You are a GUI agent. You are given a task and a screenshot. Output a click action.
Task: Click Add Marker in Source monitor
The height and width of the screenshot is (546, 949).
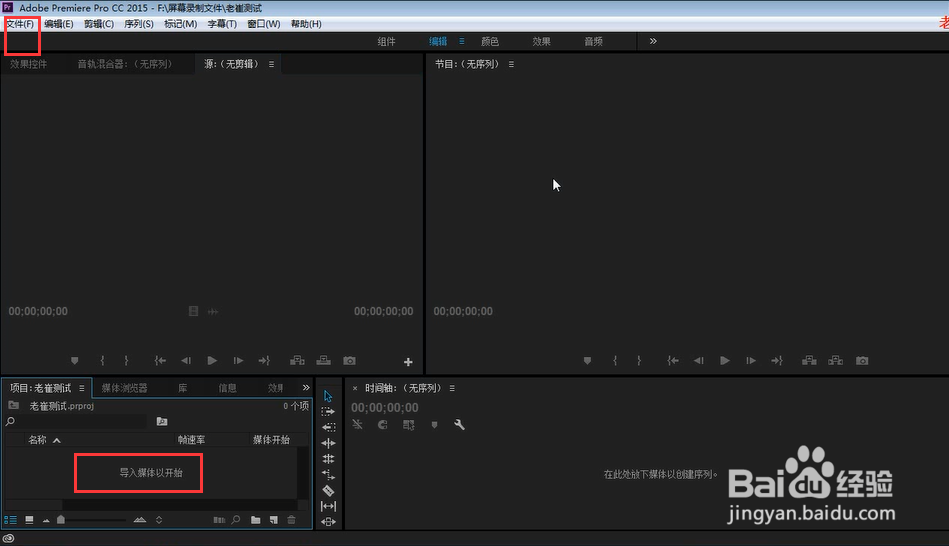coord(74,361)
